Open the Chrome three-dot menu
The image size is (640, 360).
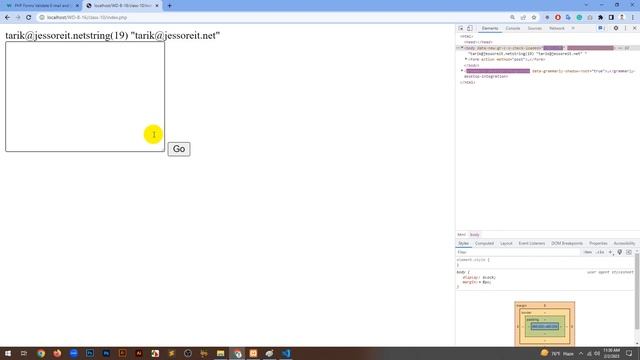633,18
